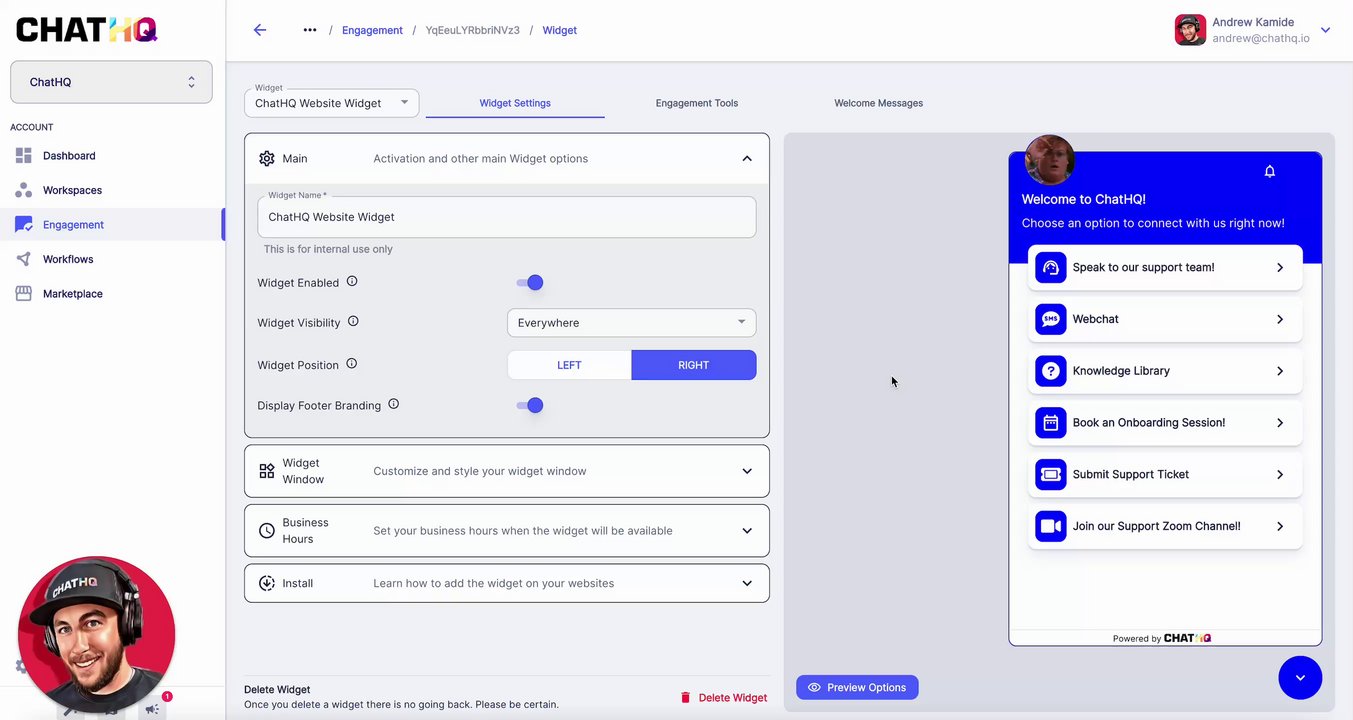
Task: Collapse widget with round chevron button
Action: pos(1300,678)
